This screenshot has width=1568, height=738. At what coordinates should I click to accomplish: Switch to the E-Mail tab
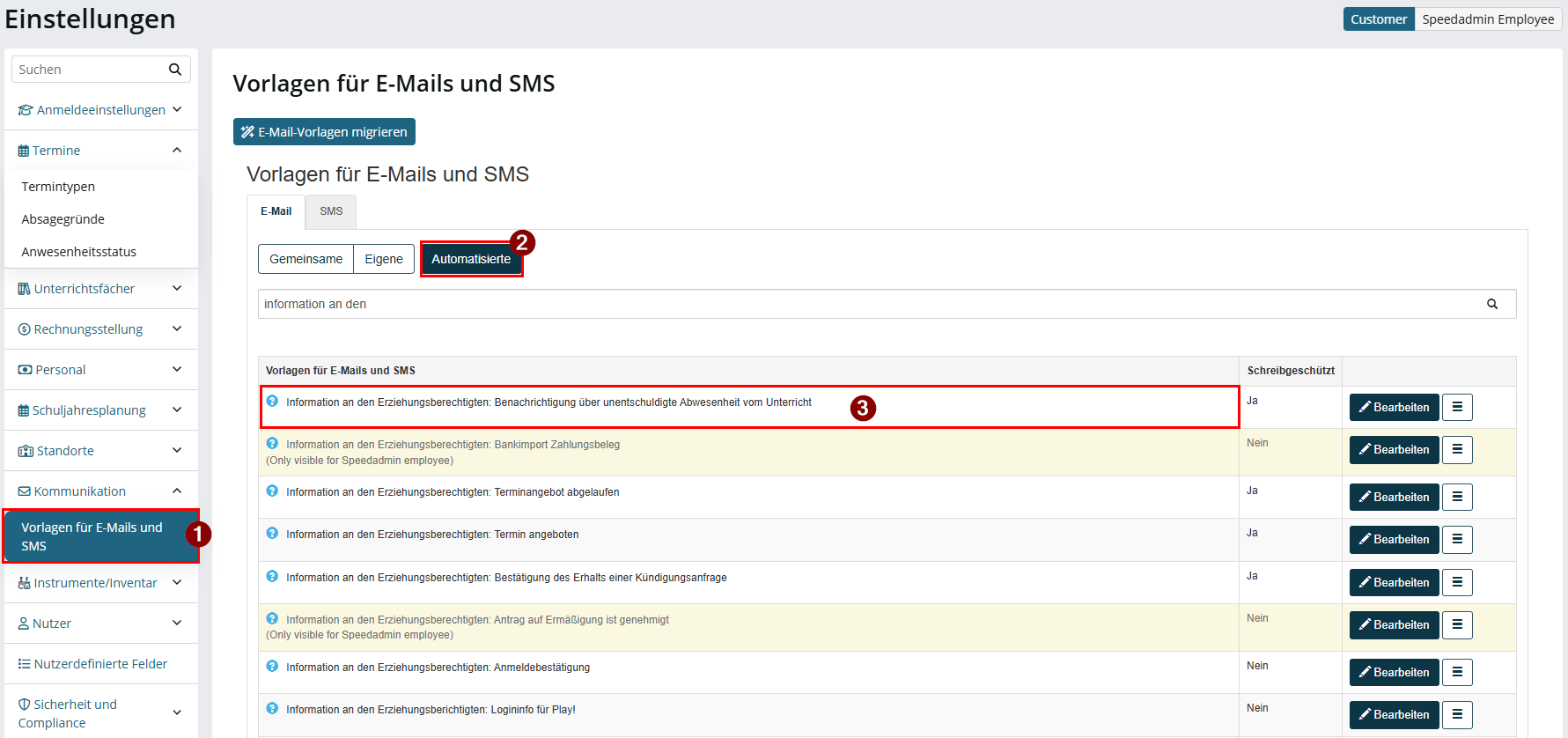point(276,211)
